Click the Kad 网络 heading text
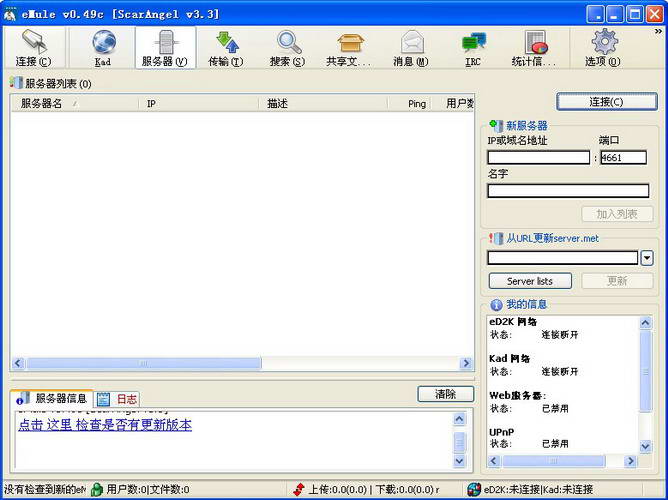Screen dimensions: 668x500 (510, 359)
